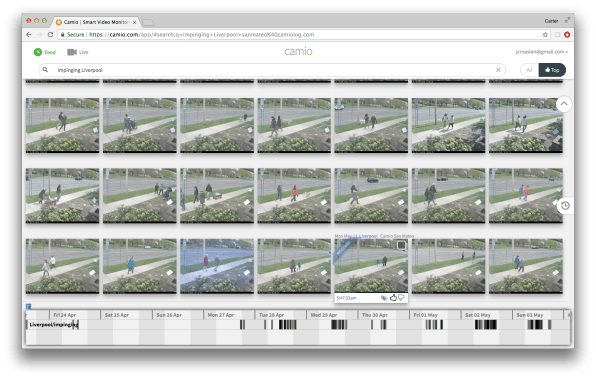Switch to Live camera view

(78, 52)
